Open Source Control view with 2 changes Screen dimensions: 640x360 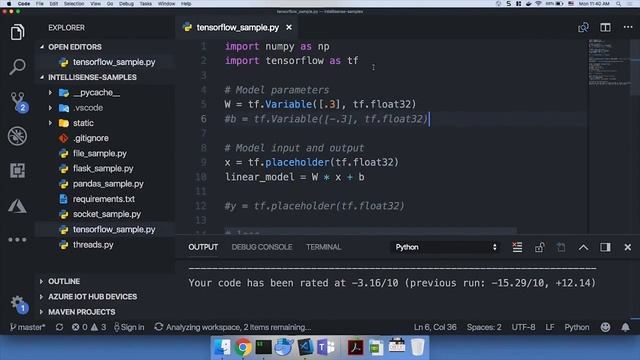(18, 101)
